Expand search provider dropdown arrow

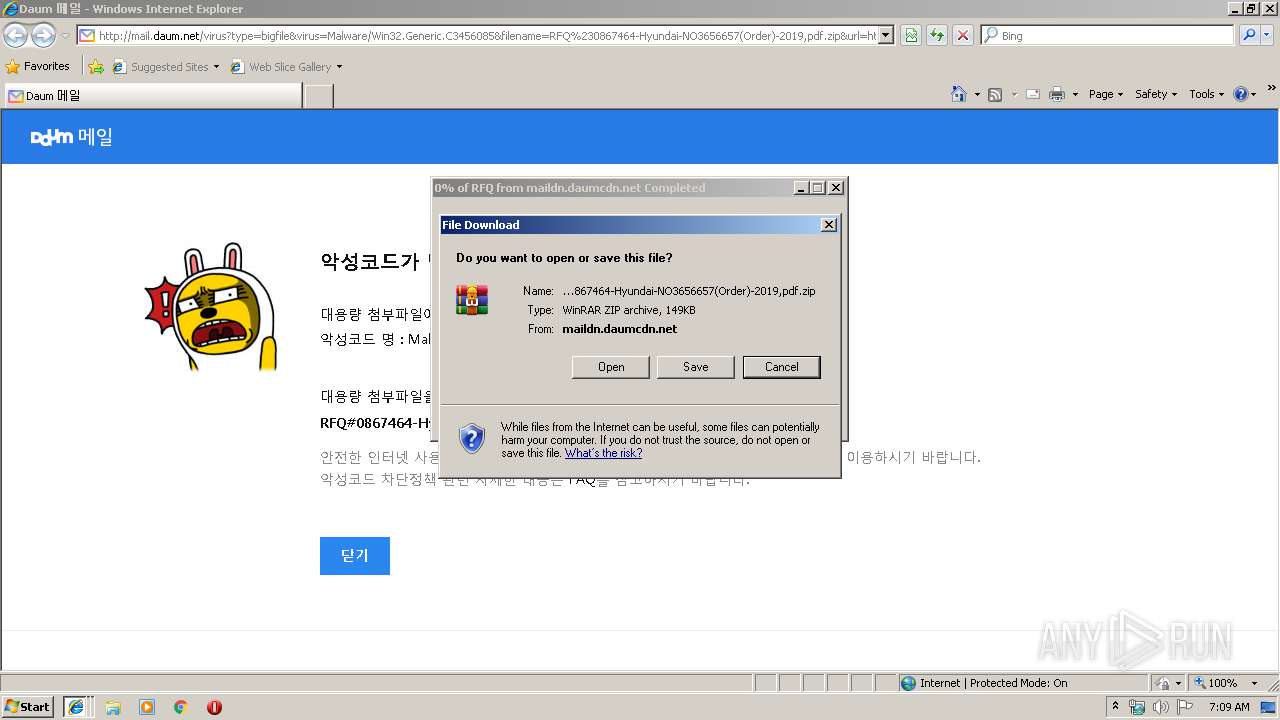pos(1268,35)
